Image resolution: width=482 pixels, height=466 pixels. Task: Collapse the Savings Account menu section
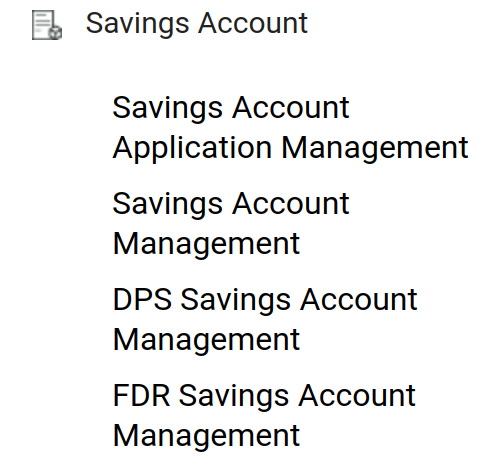point(197,23)
